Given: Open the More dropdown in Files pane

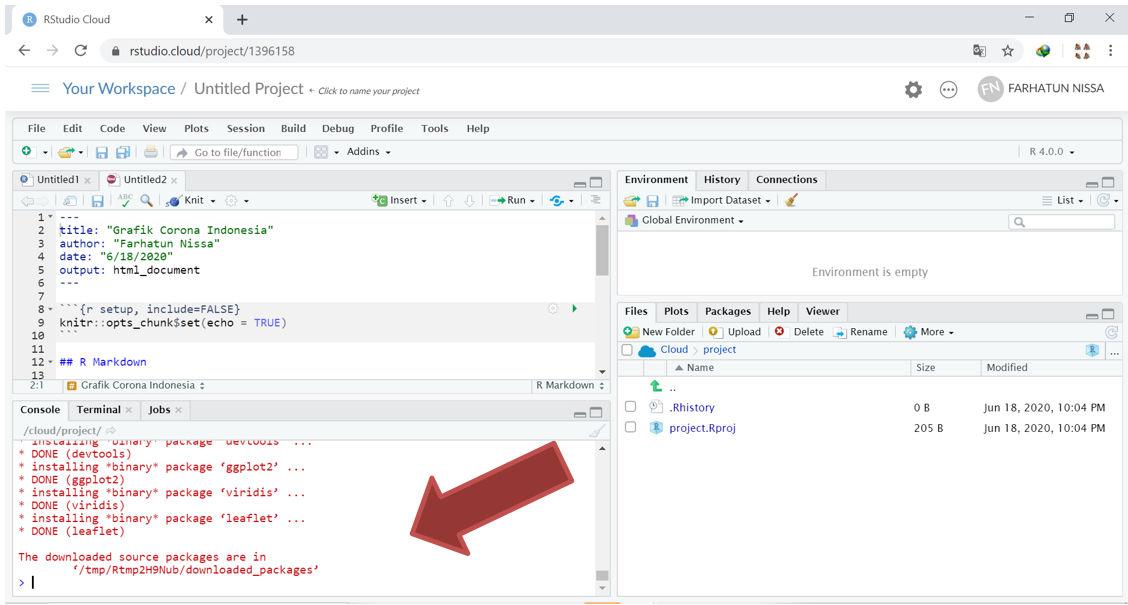Looking at the screenshot, I should [x=929, y=332].
